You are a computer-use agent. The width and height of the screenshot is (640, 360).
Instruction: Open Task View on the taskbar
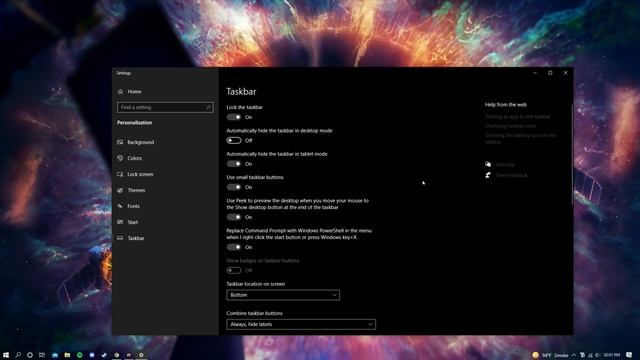pyautogui.click(x=42, y=355)
